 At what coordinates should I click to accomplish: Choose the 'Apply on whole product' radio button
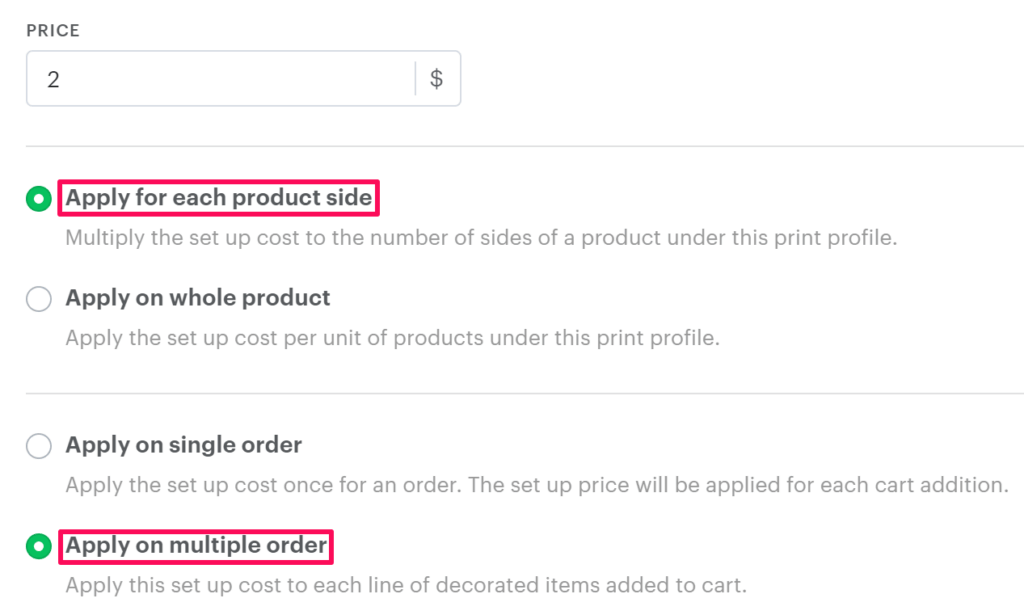tap(38, 299)
